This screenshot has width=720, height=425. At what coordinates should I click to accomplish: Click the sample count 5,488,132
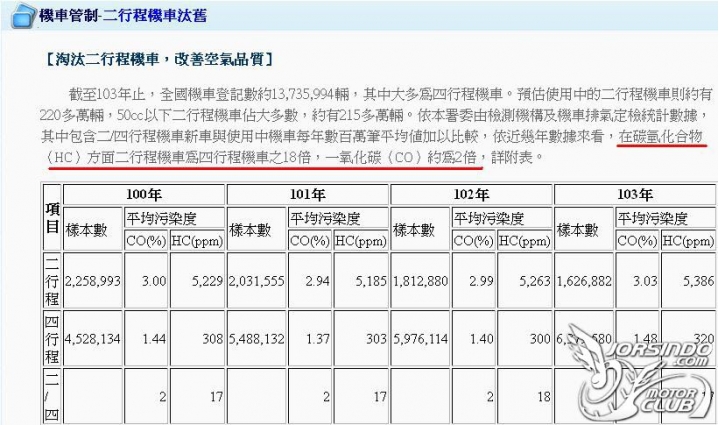(257, 339)
